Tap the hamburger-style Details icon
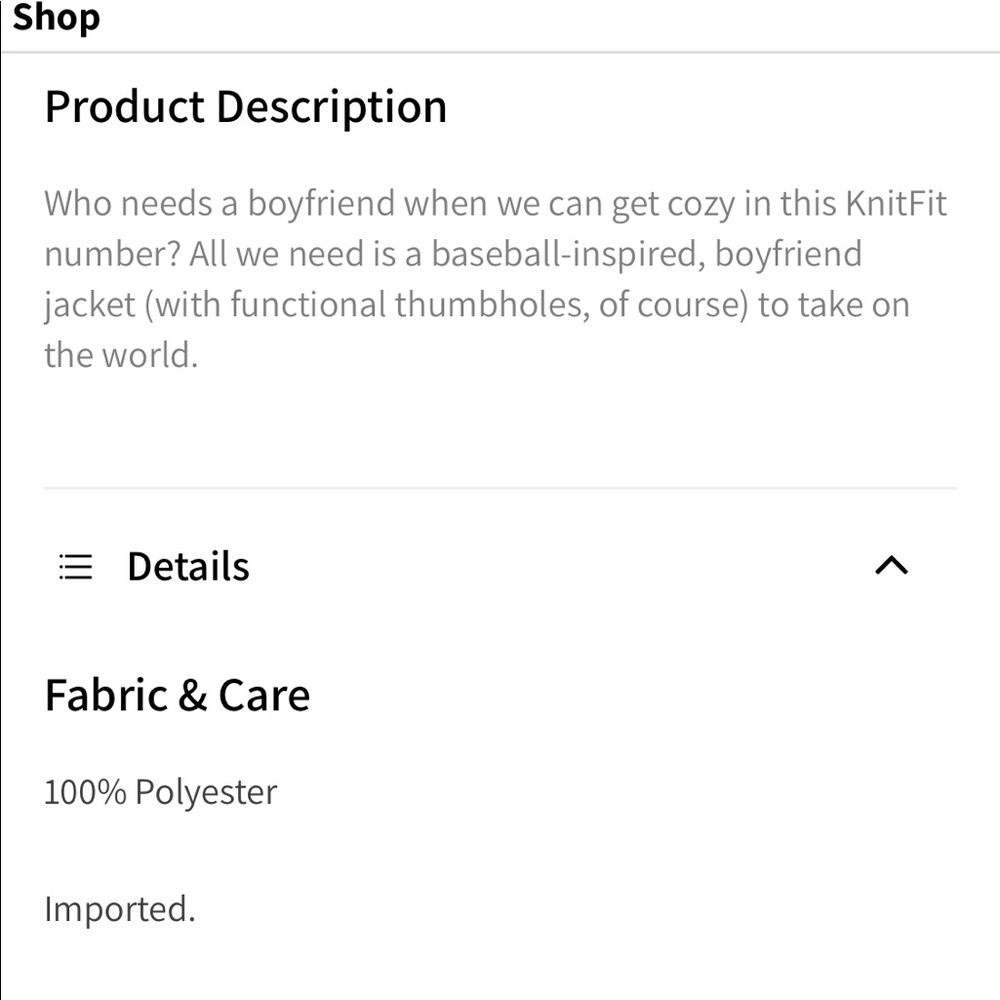This screenshot has width=1000, height=1000. (x=74, y=566)
